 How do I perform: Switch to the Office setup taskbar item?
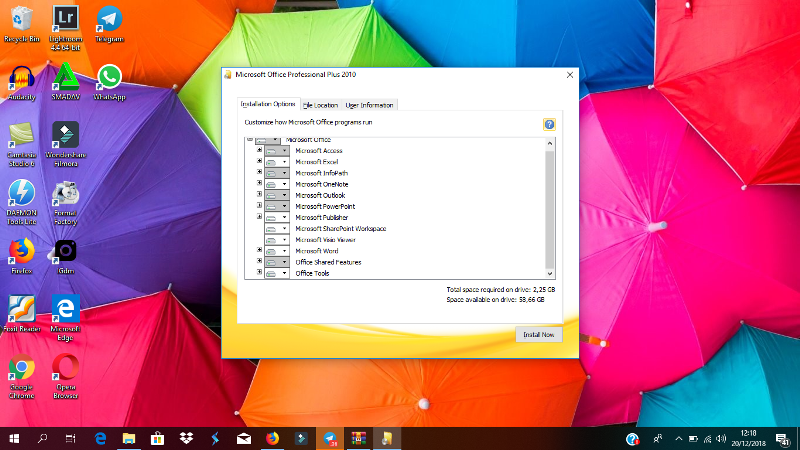387,438
